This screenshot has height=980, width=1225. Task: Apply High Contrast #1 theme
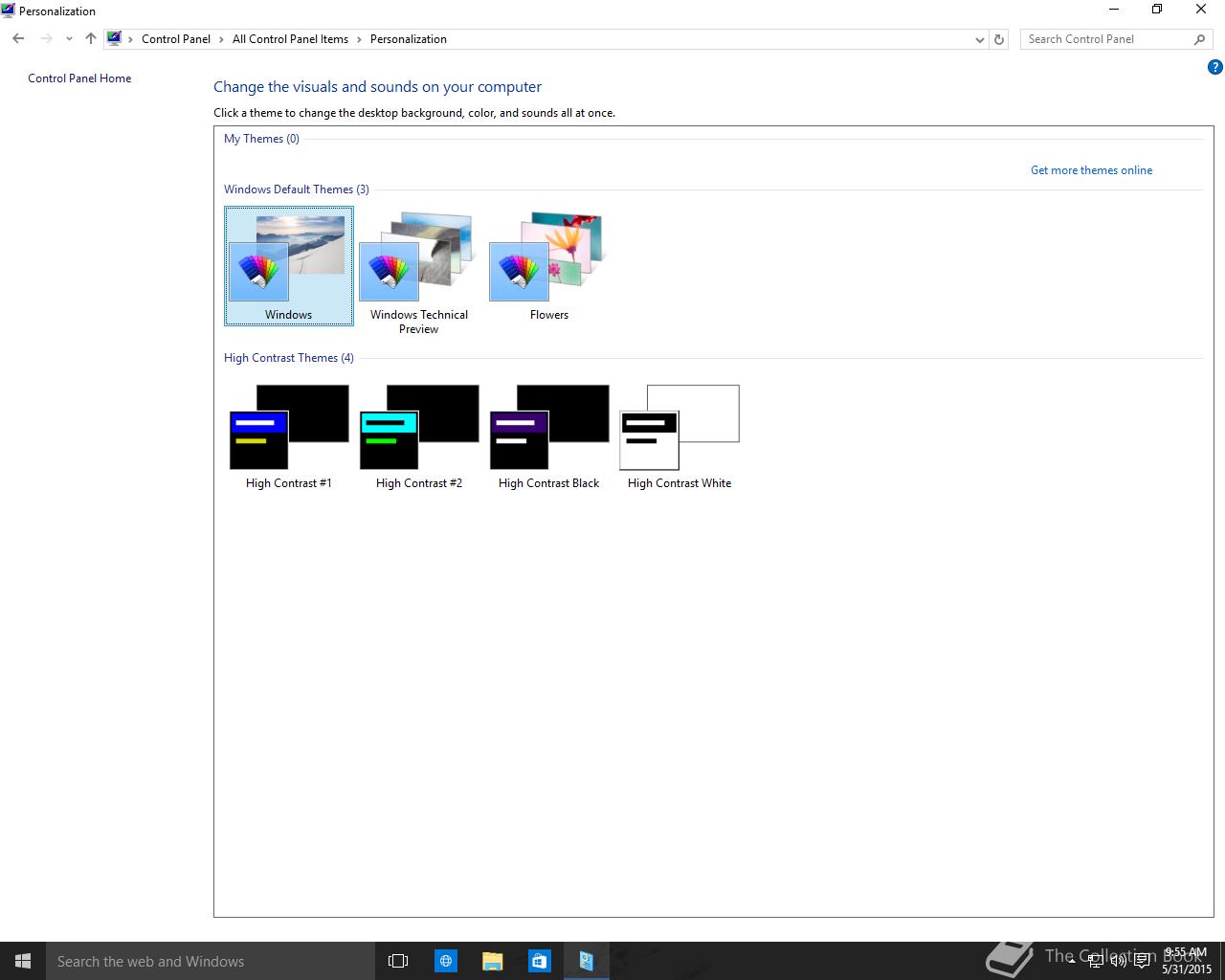click(289, 436)
